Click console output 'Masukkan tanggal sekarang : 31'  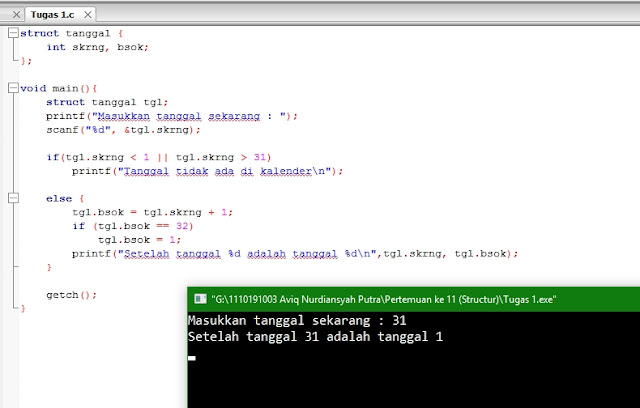[297, 321]
